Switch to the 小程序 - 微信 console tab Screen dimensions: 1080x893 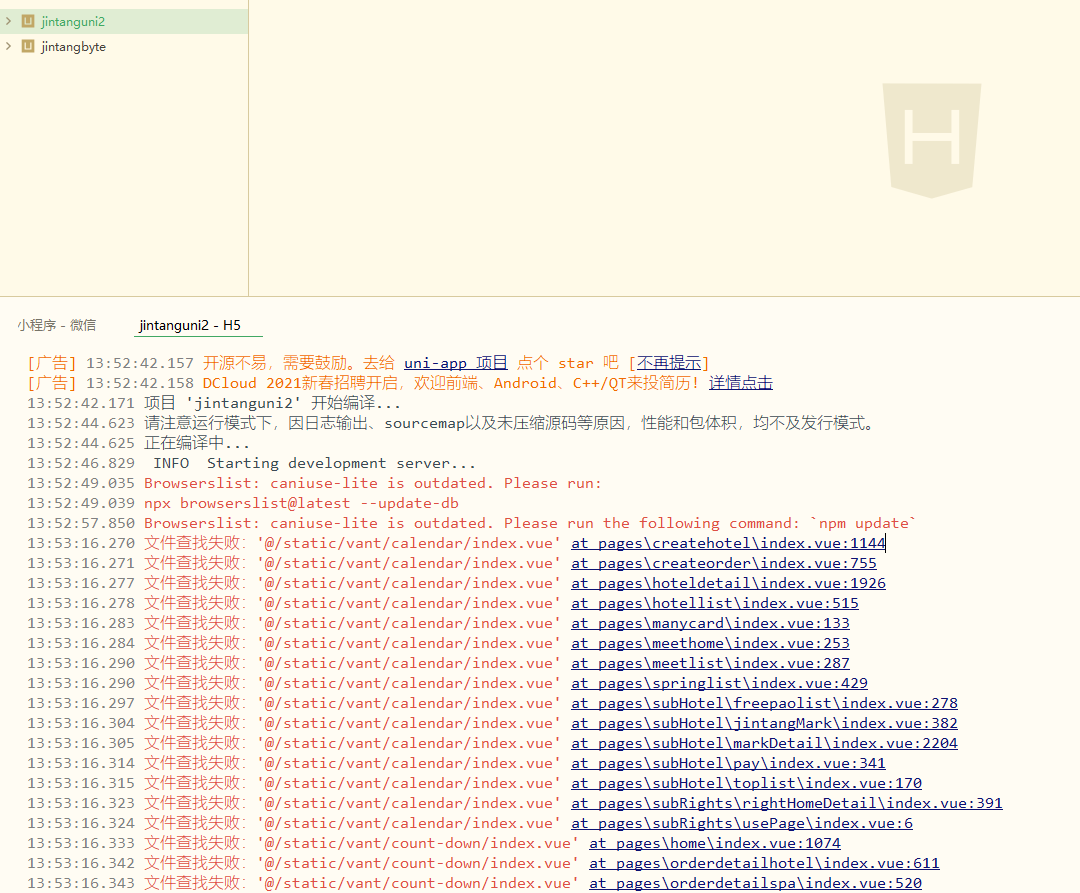tap(56, 325)
